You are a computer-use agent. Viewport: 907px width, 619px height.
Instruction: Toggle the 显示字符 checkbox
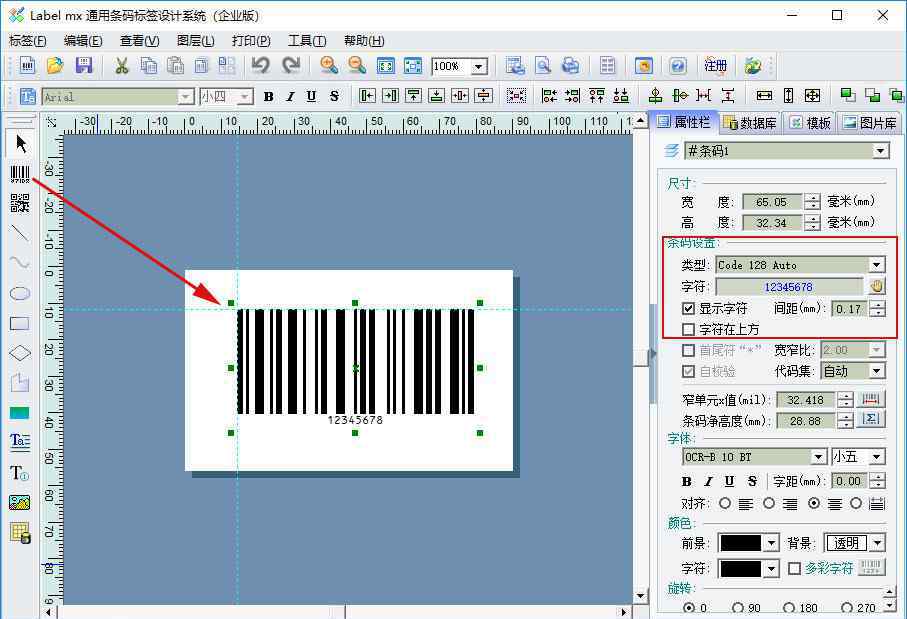click(x=688, y=308)
